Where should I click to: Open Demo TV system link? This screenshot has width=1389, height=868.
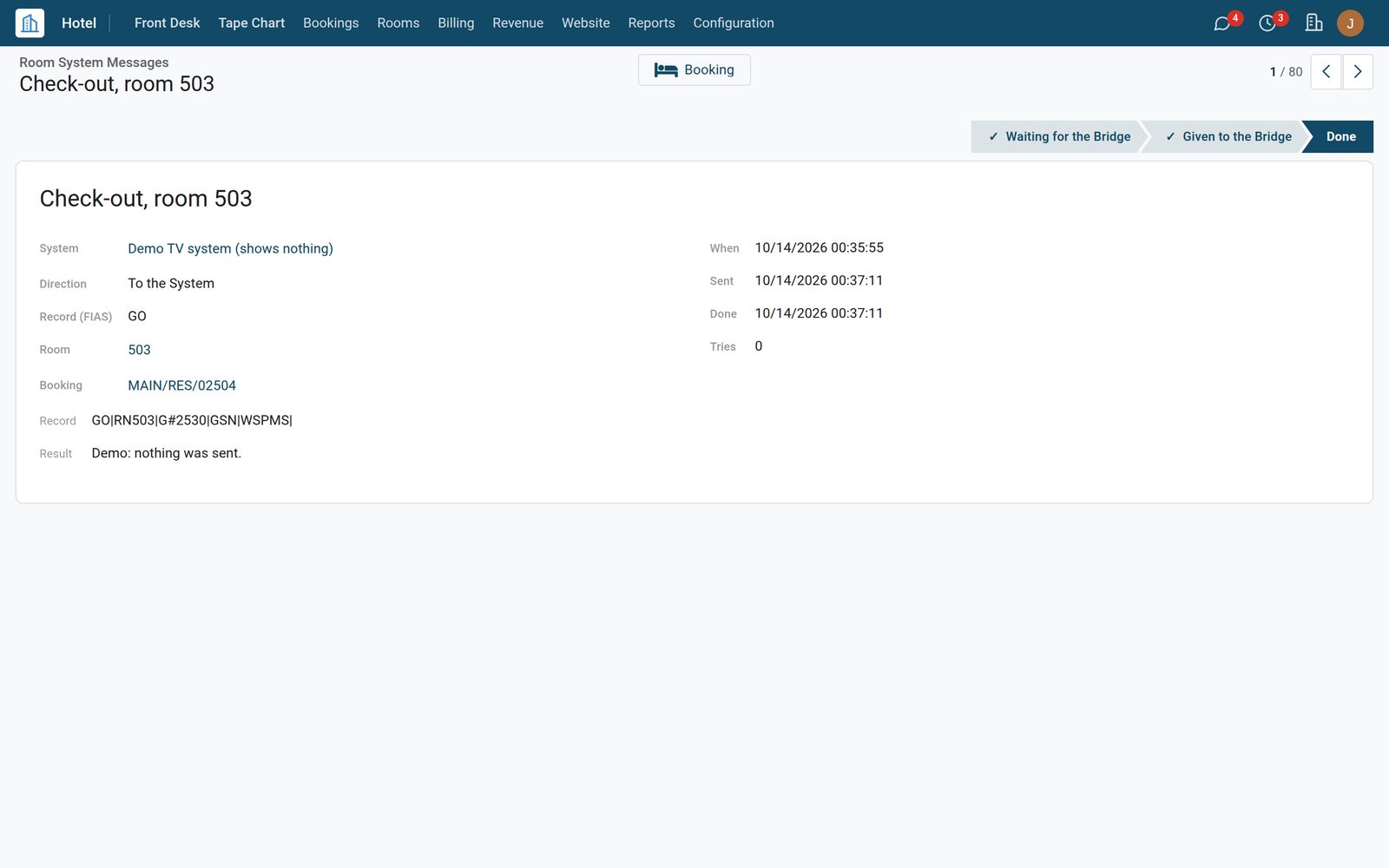click(x=230, y=248)
